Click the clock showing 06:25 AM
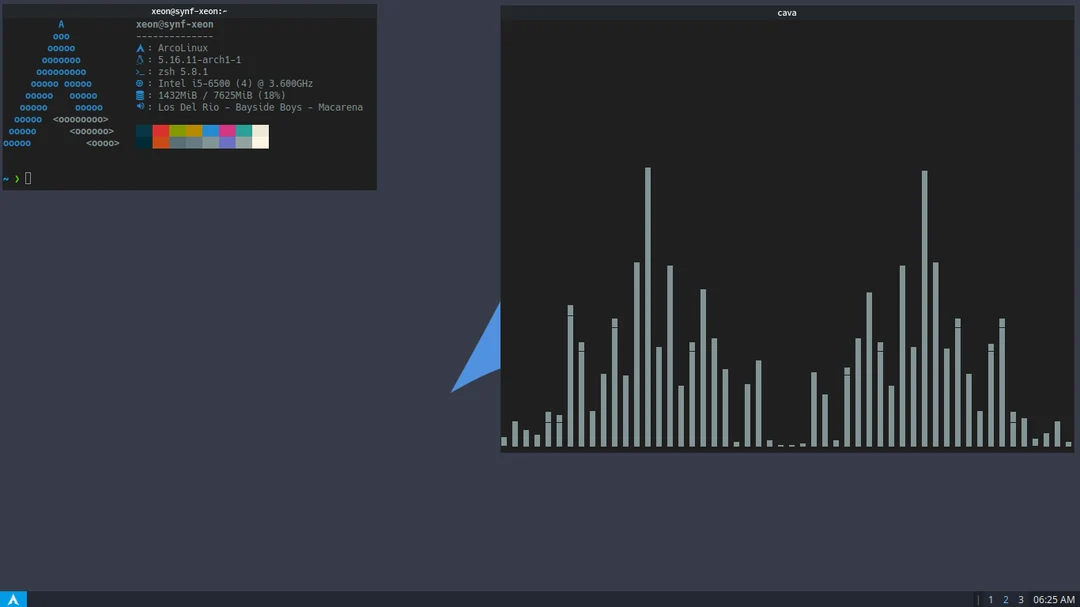 pos(1053,599)
